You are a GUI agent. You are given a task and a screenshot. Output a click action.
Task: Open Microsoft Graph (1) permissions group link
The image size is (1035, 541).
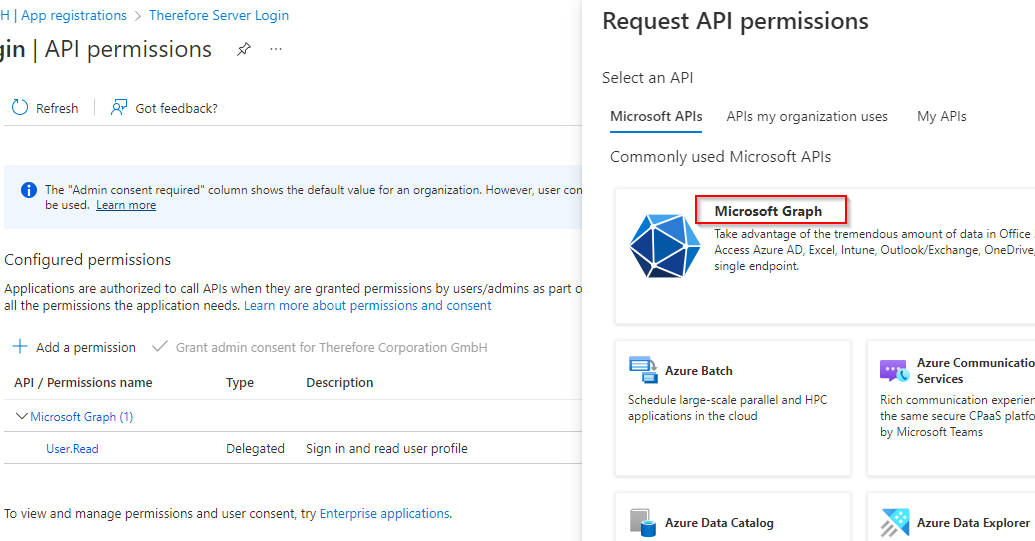pos(82,417)
